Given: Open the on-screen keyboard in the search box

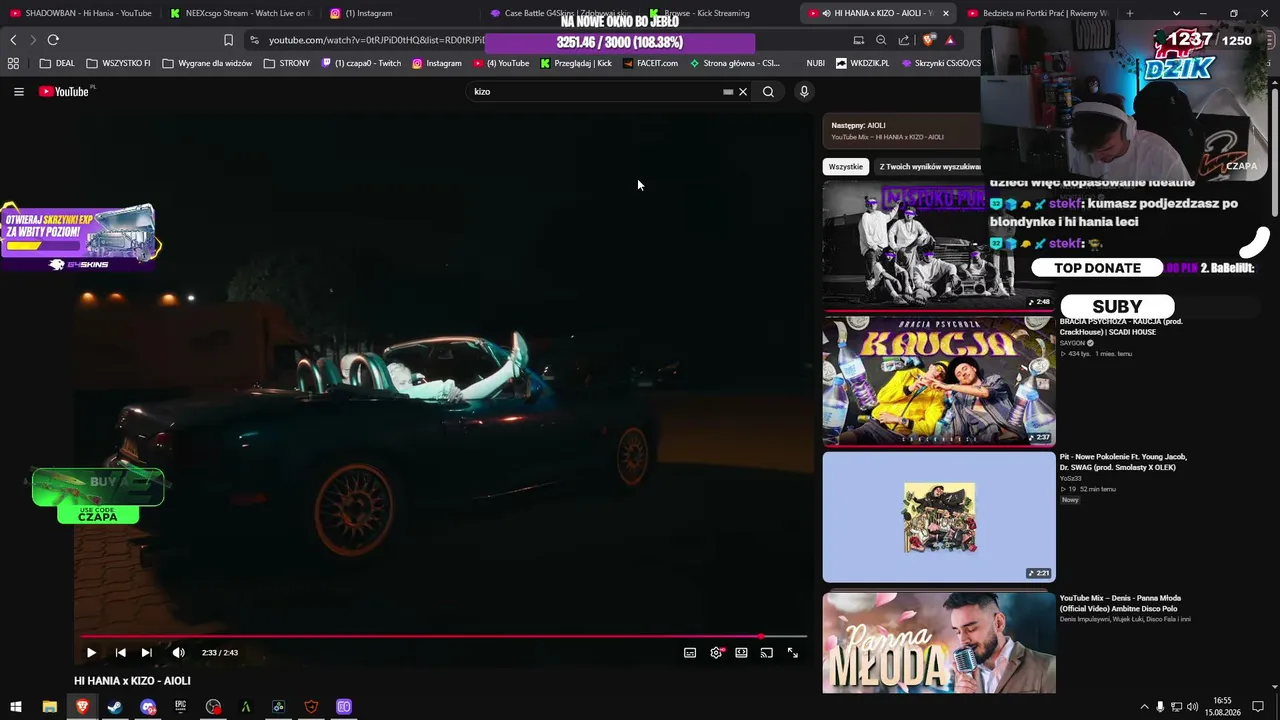Looking at the screenshot, I should [728, 92].
